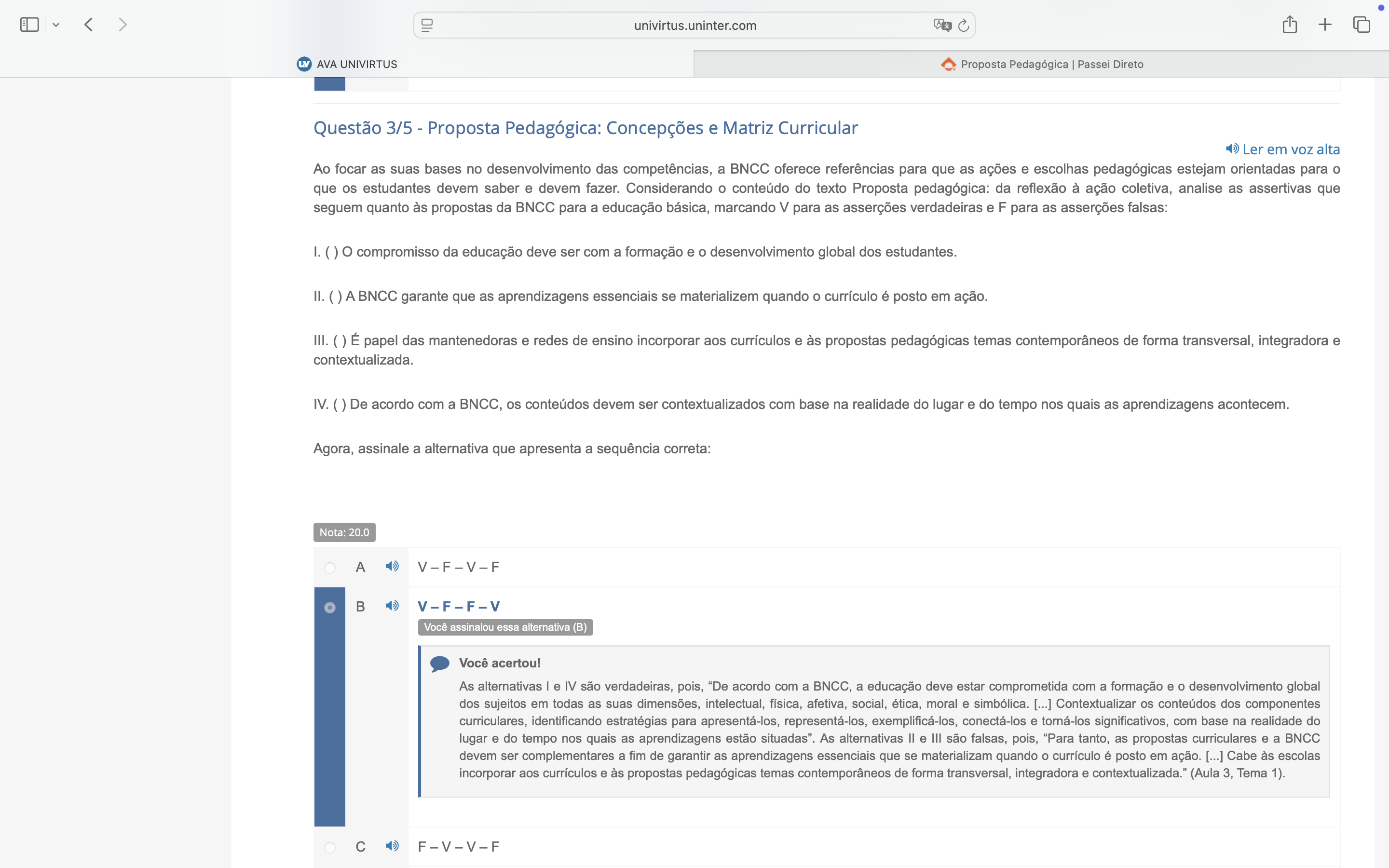1389x868 pixels.
Task: Play audio for alternative B
Action: (392, 606)
